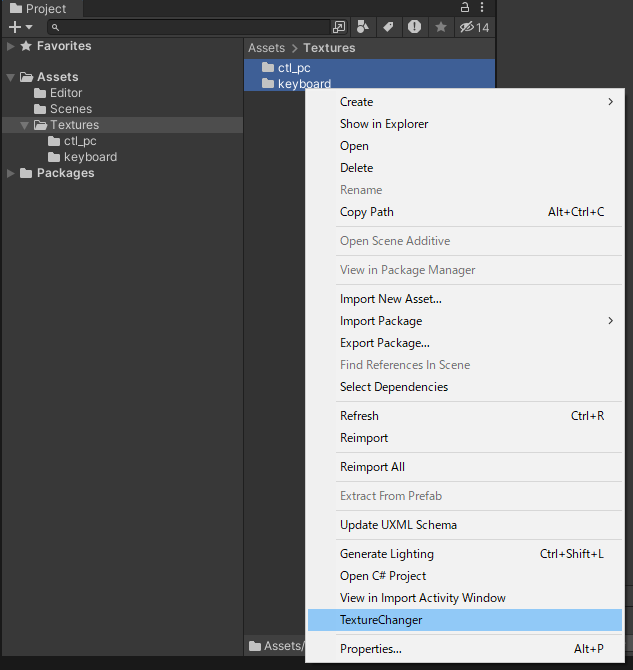Click the Textures breadcrumb
Screen dimensions: 633x670
click(x=329, y=48)
